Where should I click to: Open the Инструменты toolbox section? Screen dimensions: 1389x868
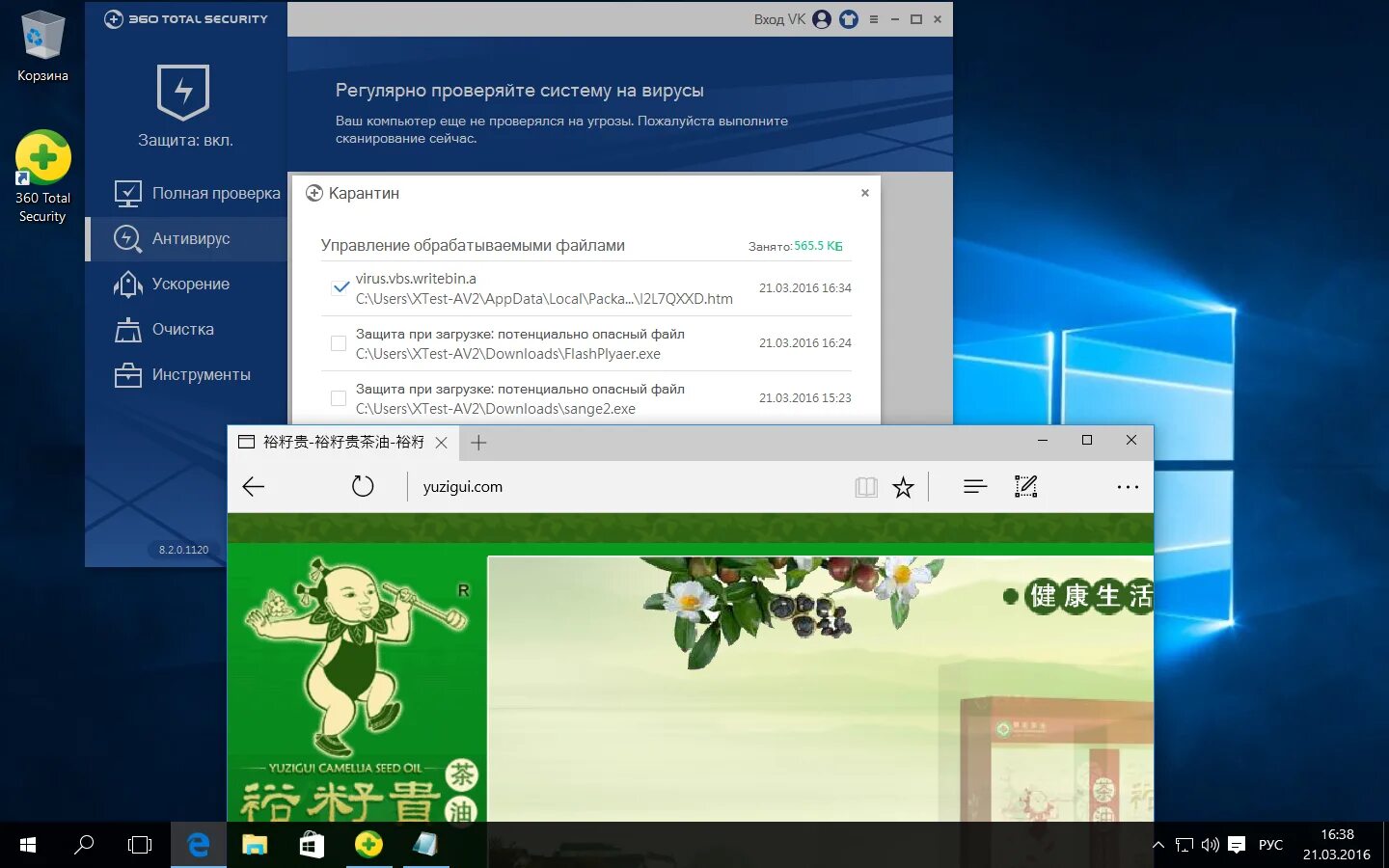pos(187,374)
